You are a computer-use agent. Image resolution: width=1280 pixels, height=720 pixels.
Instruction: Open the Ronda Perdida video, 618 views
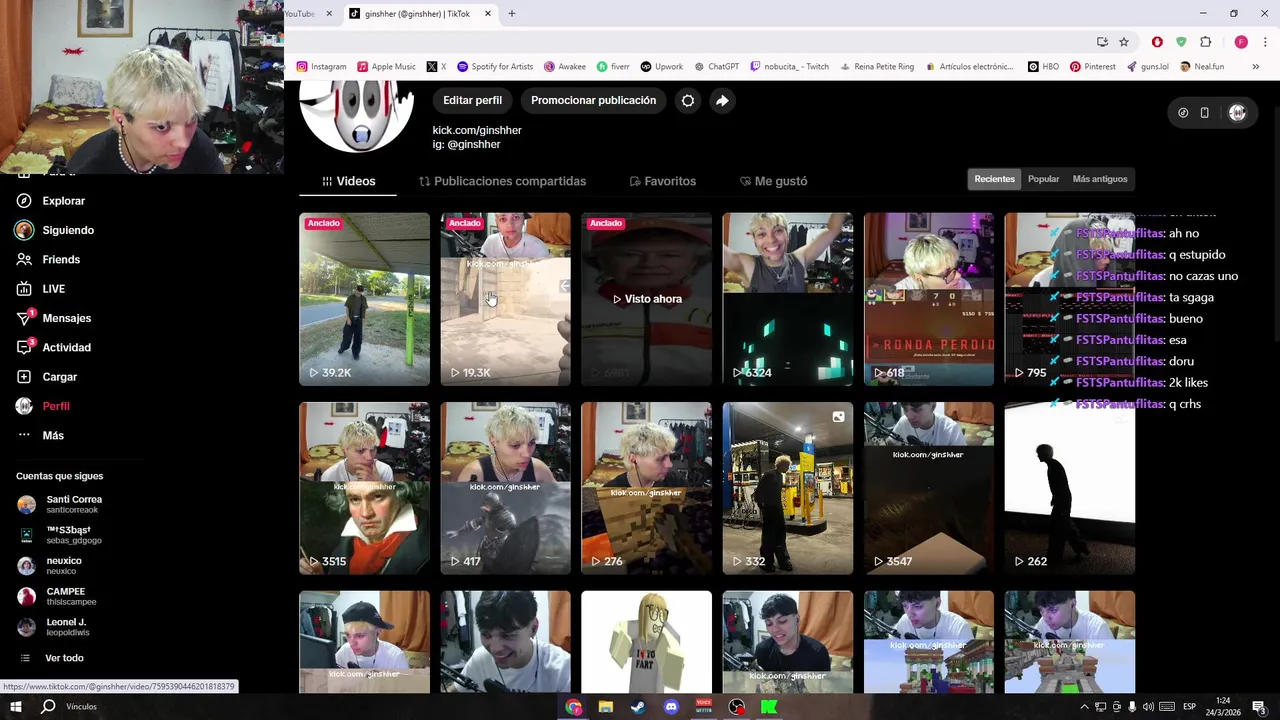click(x=928, y=299)
